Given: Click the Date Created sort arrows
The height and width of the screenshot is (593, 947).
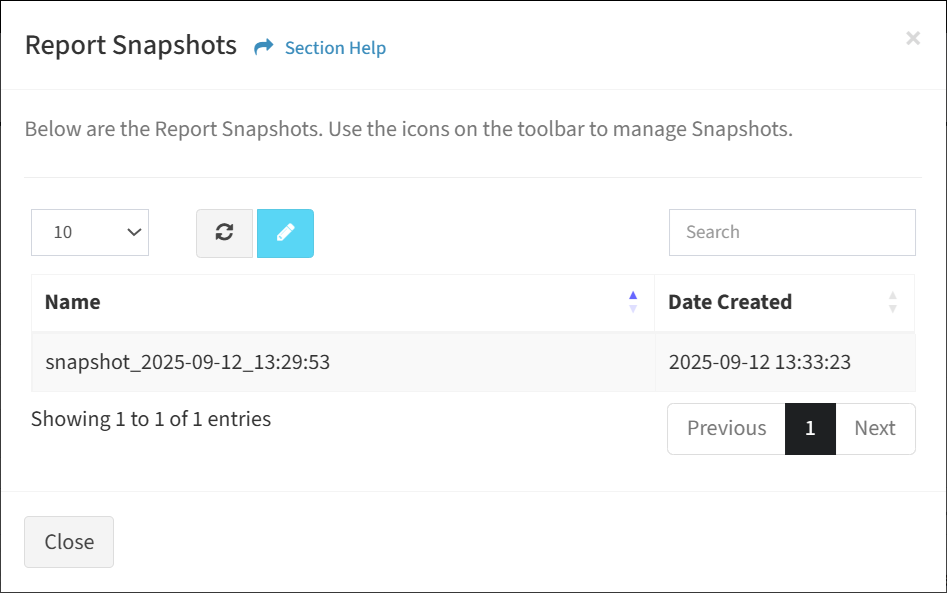Looking at the screenshot, I should pyautogui.click(x=893, y=301).
